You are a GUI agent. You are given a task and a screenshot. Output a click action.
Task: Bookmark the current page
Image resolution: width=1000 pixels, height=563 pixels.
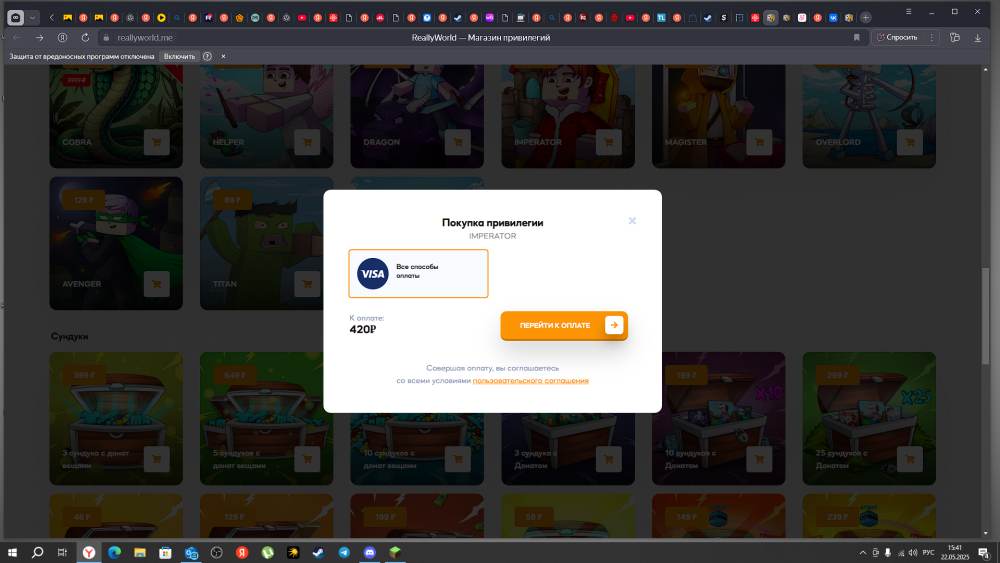click(x=857, y=38)
